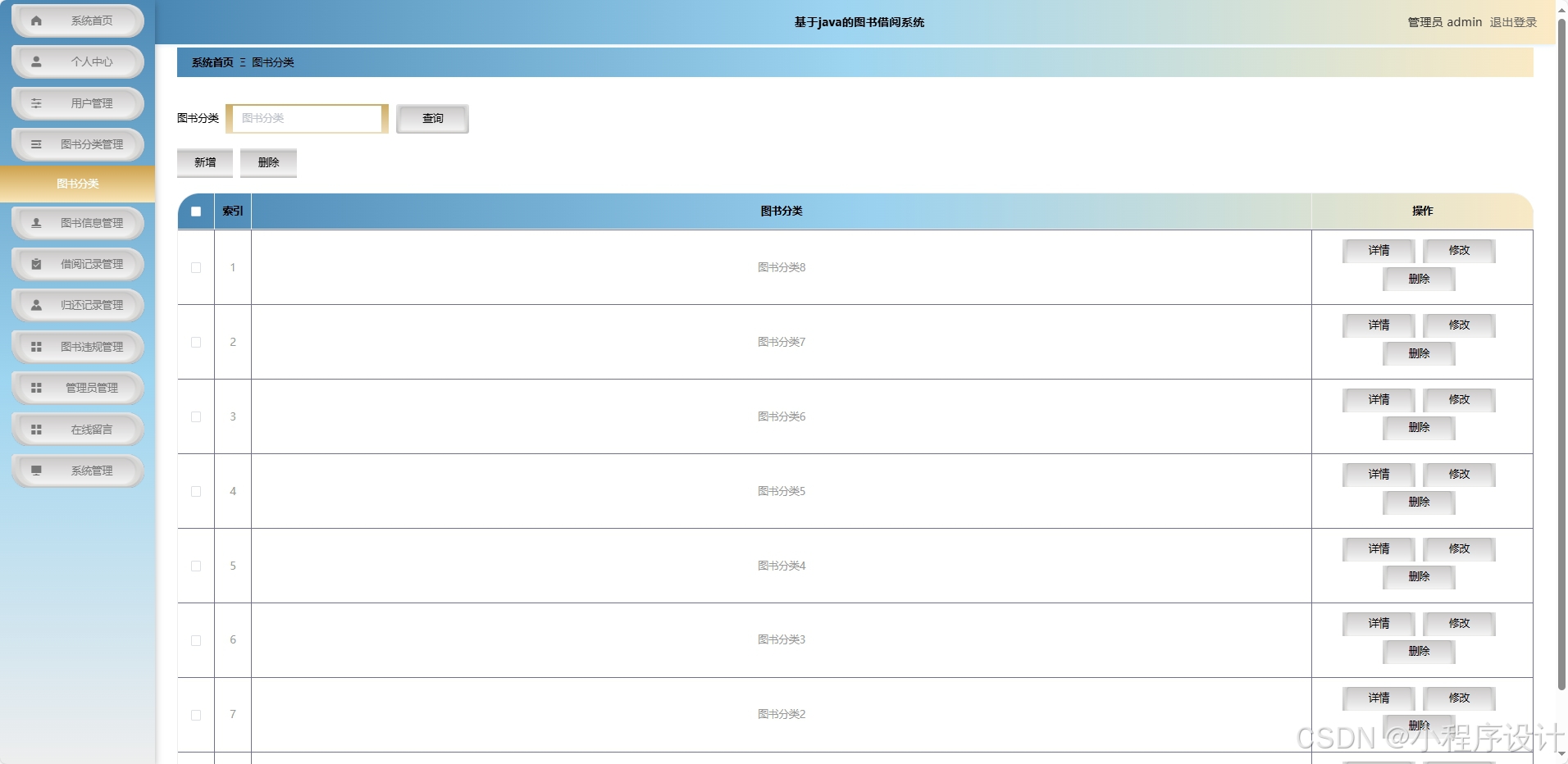
Task: Click the user icon beside 图书信息管理
Action: pos(36,223)
